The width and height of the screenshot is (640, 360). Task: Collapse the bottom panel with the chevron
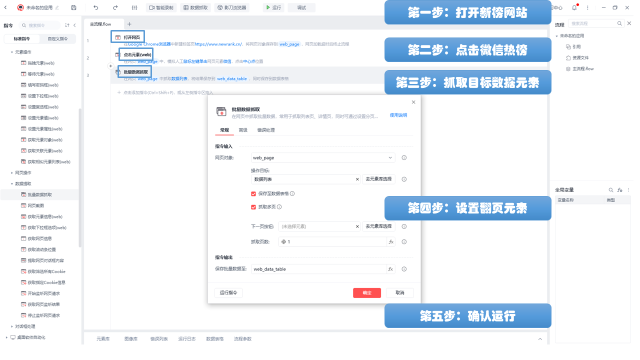click(540, 339)
